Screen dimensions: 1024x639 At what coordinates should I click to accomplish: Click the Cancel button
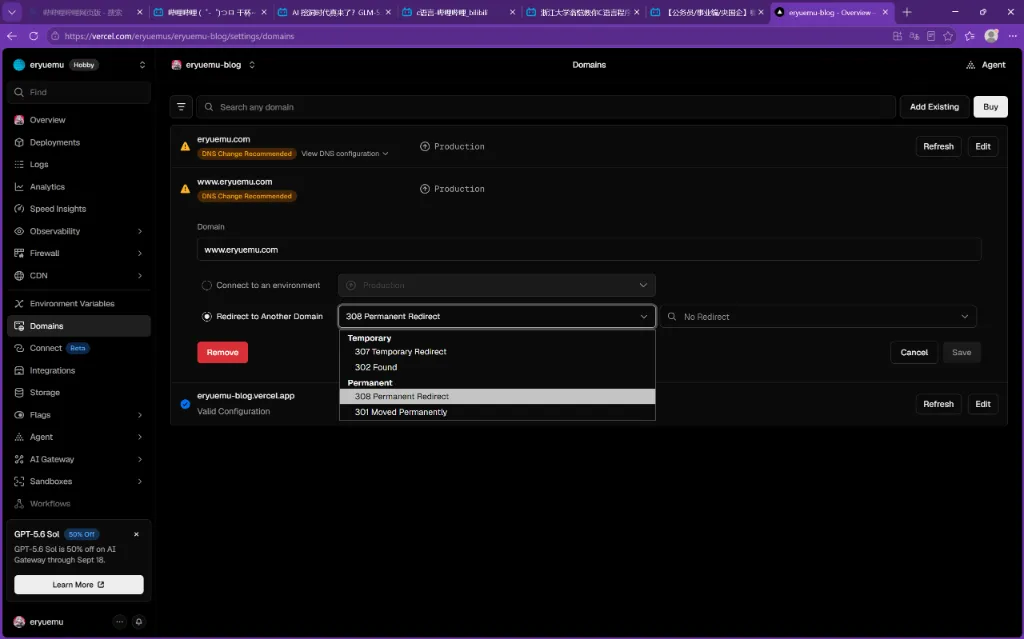click(x=914, y=352)
